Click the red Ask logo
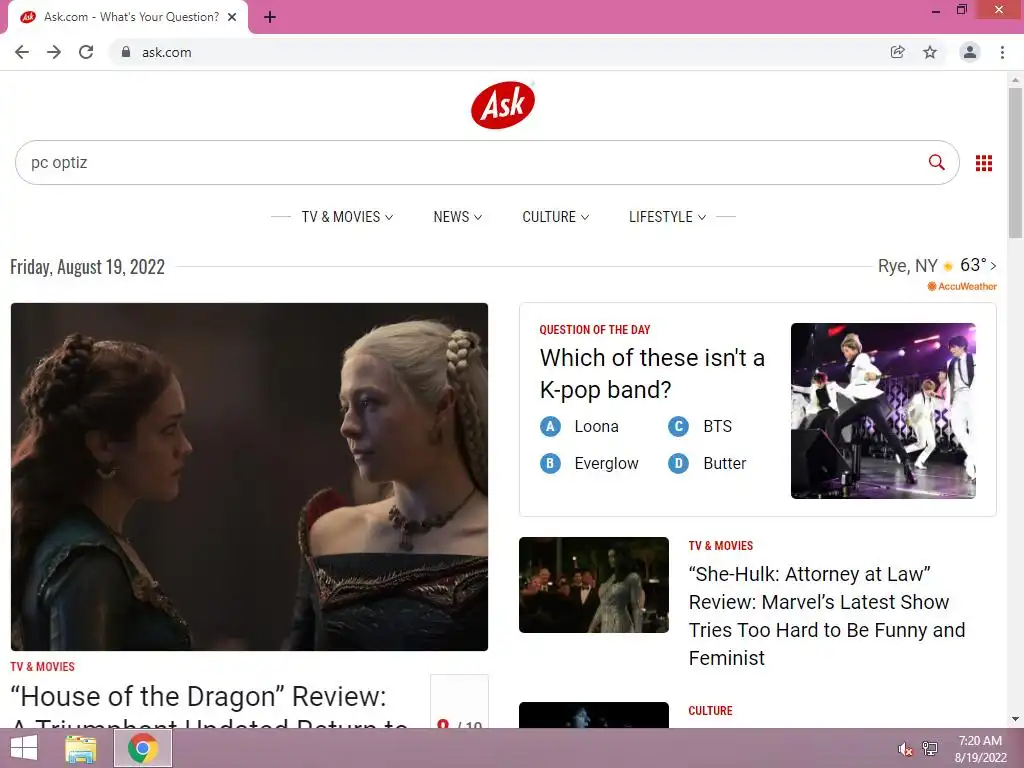 503,105
